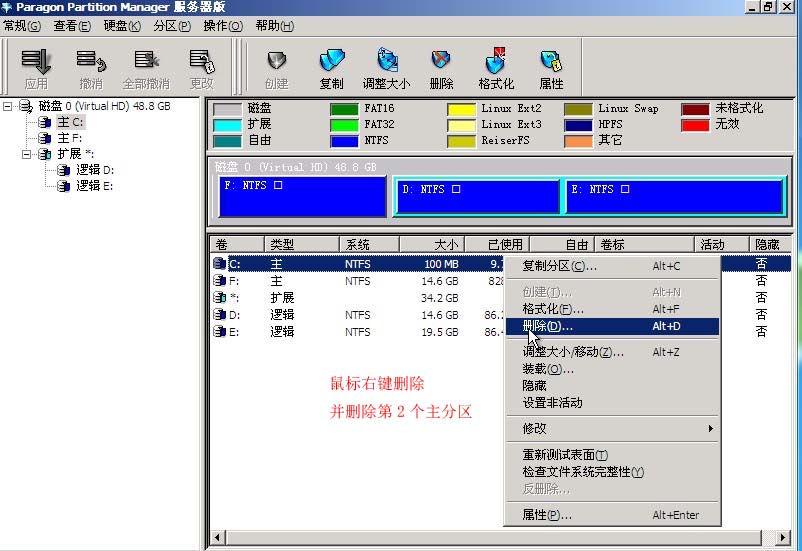The image size is (802, 551).
Task: Open the 查看(E) menu
Action: tap(72, 26)
